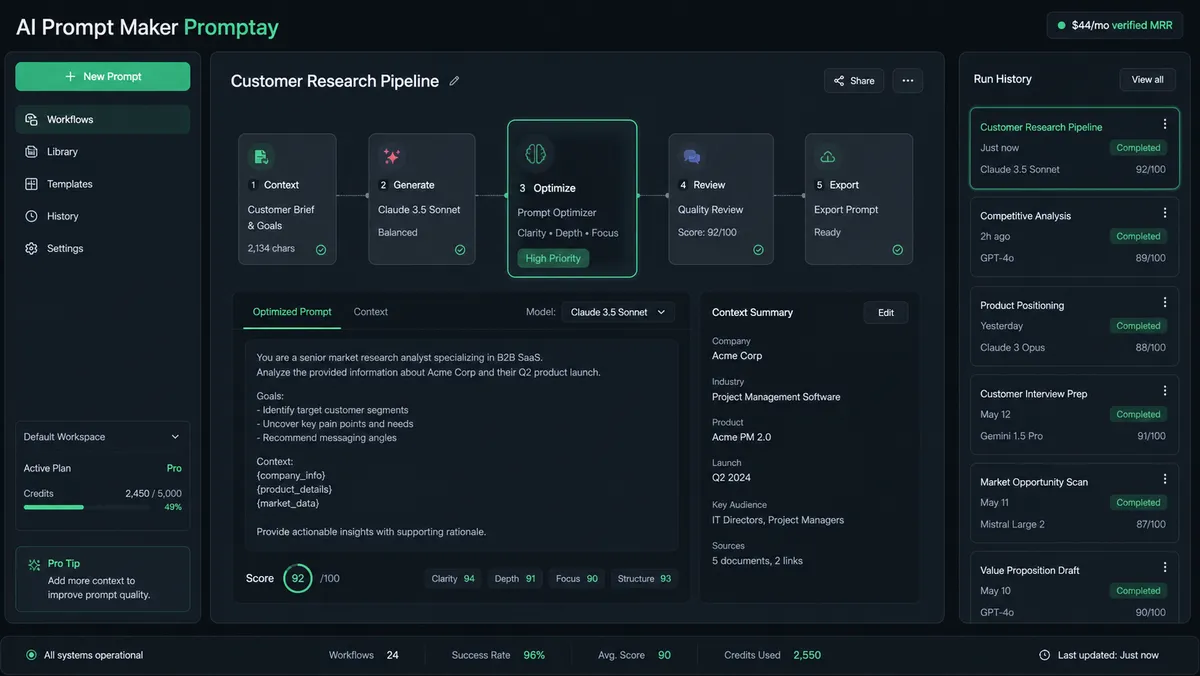Click the Context step document icon
The width and height of the screenshot is (1200, 676).
(x=261, y=157)
